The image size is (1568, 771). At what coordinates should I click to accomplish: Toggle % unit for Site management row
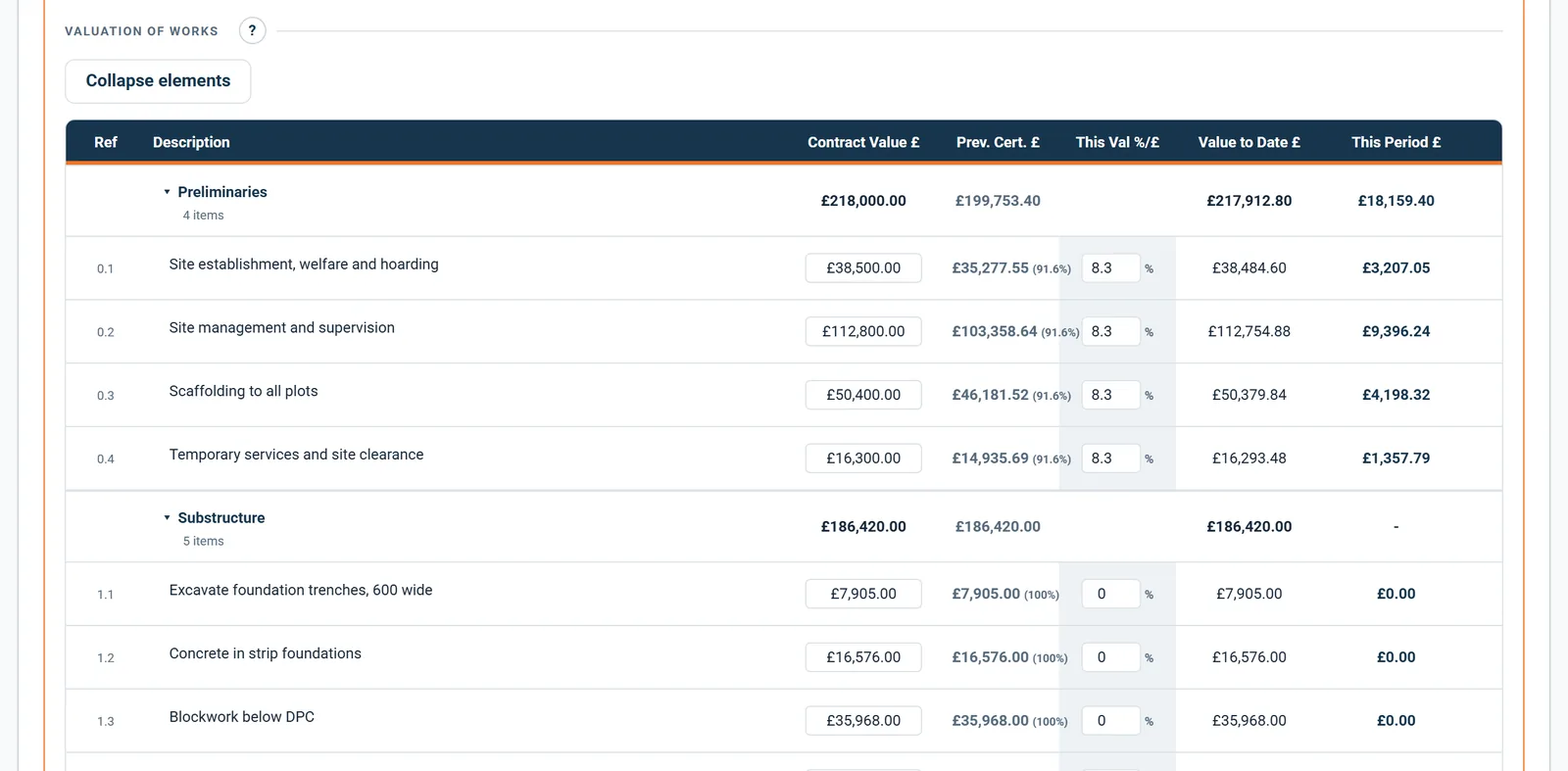click(x=1150, y=332)
